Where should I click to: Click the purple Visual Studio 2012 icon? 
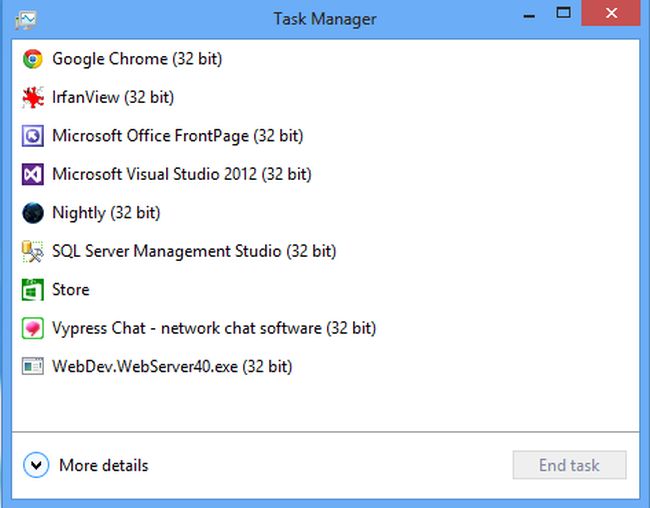33,174
